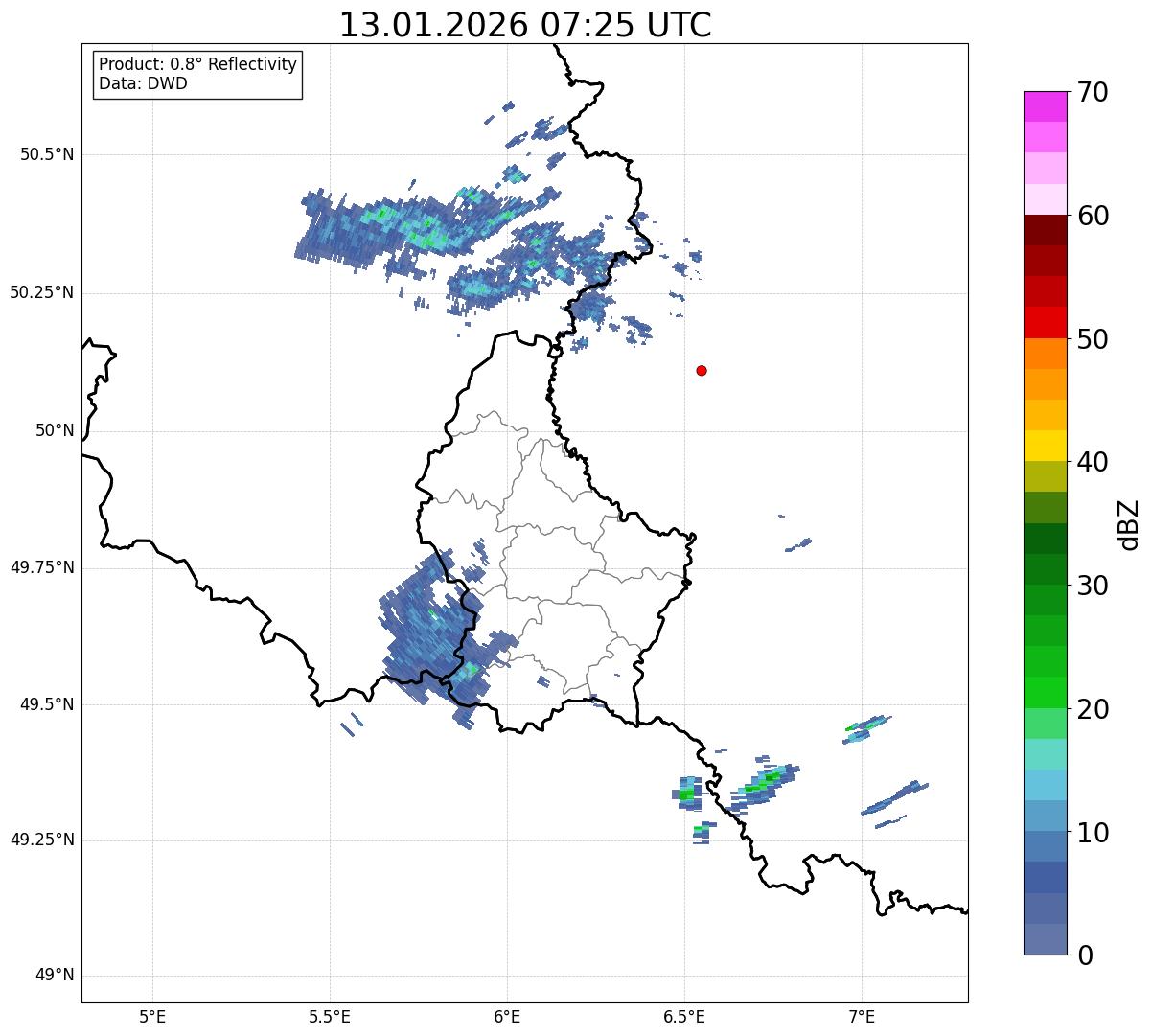Viewport: 1152px width, 1036px height.
Task: Click the 50.5°N latitude label
Action: click(47, 154)
